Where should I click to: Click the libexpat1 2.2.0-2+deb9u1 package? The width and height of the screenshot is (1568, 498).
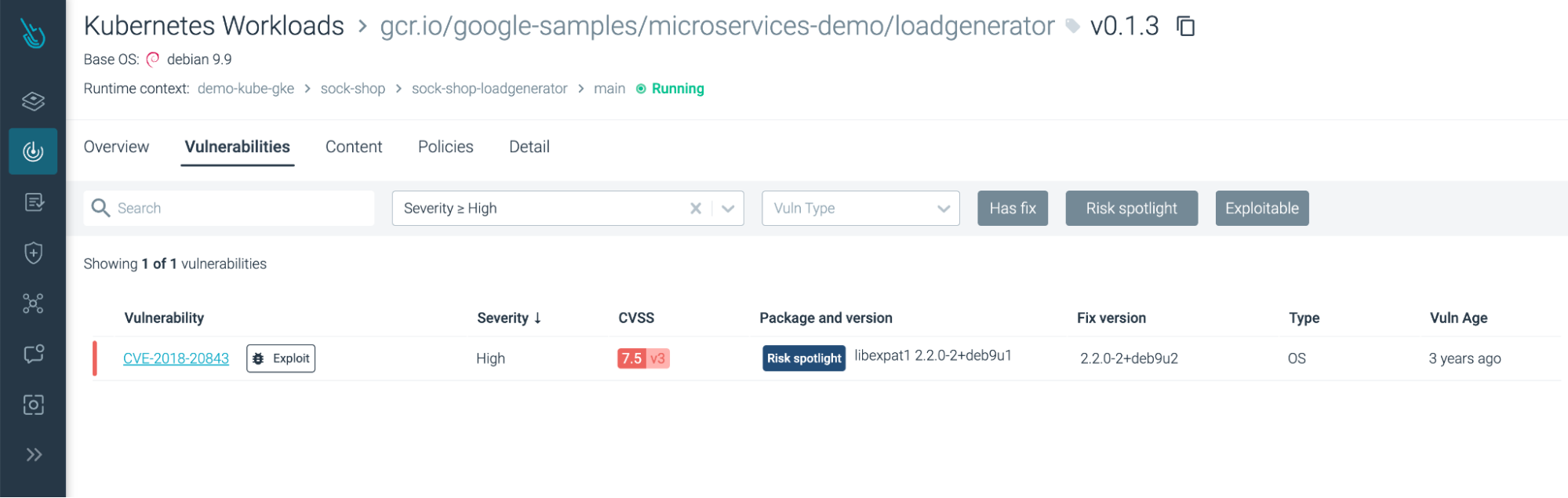tap(933, 355)
